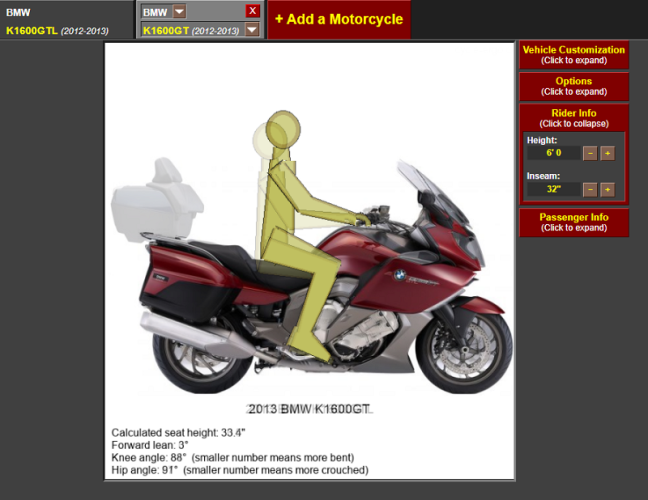
Task: Click the Calculated seat height 33.4" text
Action: coord(178,433)
